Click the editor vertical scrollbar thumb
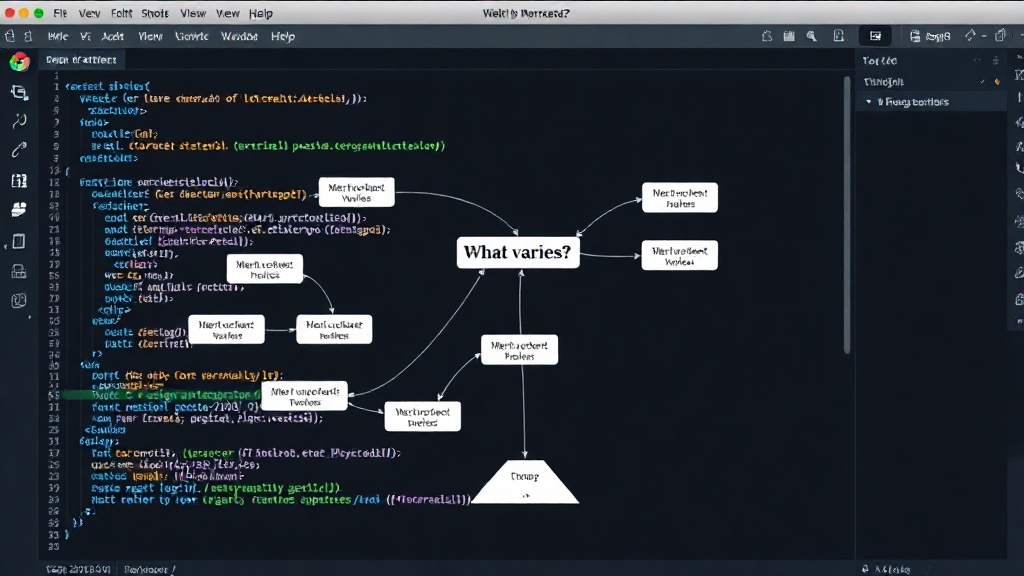The image size is (1024, 576). [x=847, y=216]
